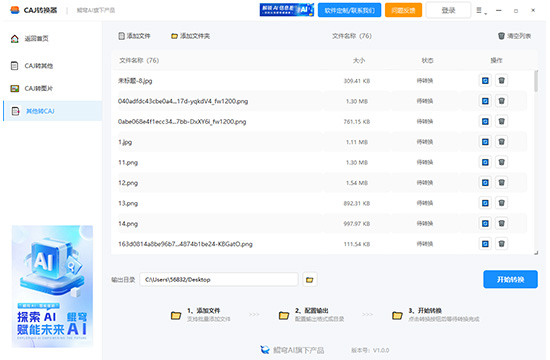The image size is (550, 360).
Task: Open the 探索AI 赋能未来 sidebar advertisement
Action: pos(52,286)
